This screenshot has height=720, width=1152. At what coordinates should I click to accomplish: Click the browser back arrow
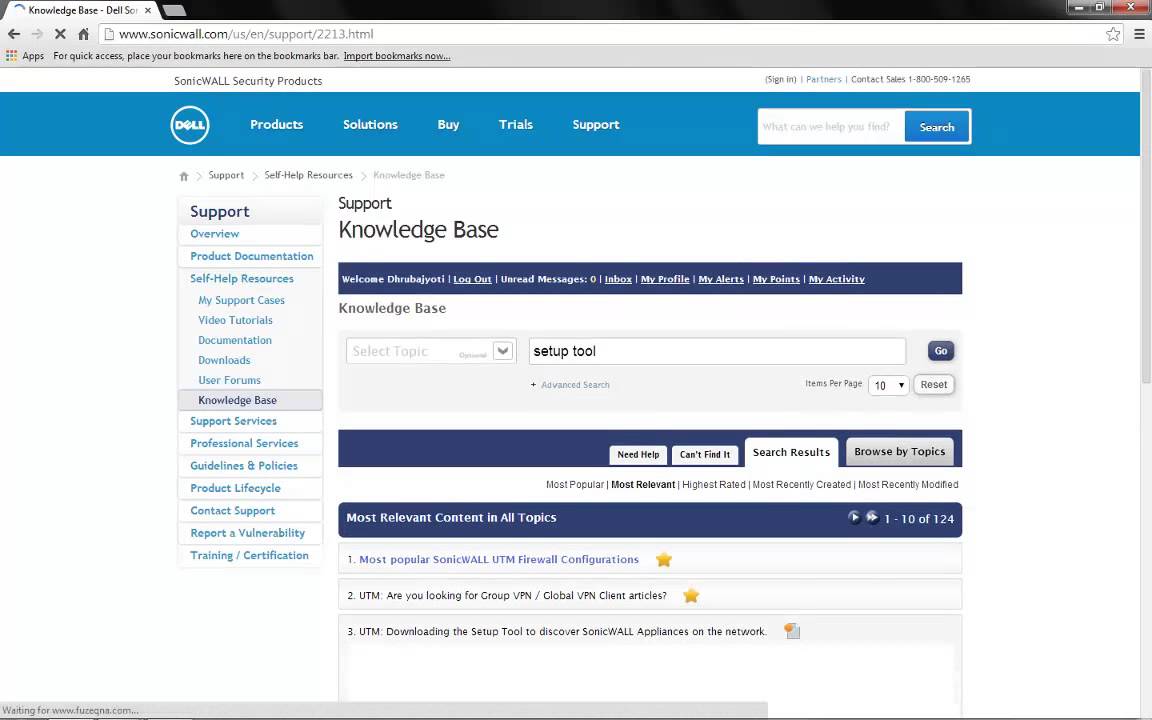14,34
